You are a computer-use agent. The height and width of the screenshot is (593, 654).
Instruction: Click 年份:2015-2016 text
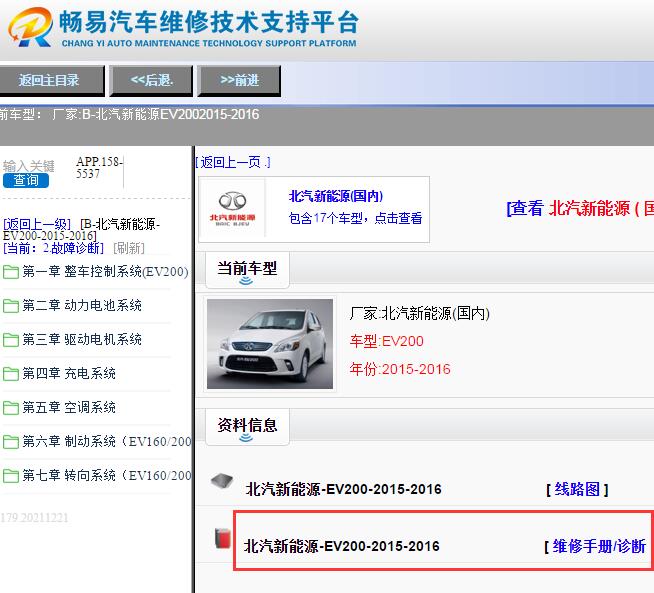400,369
